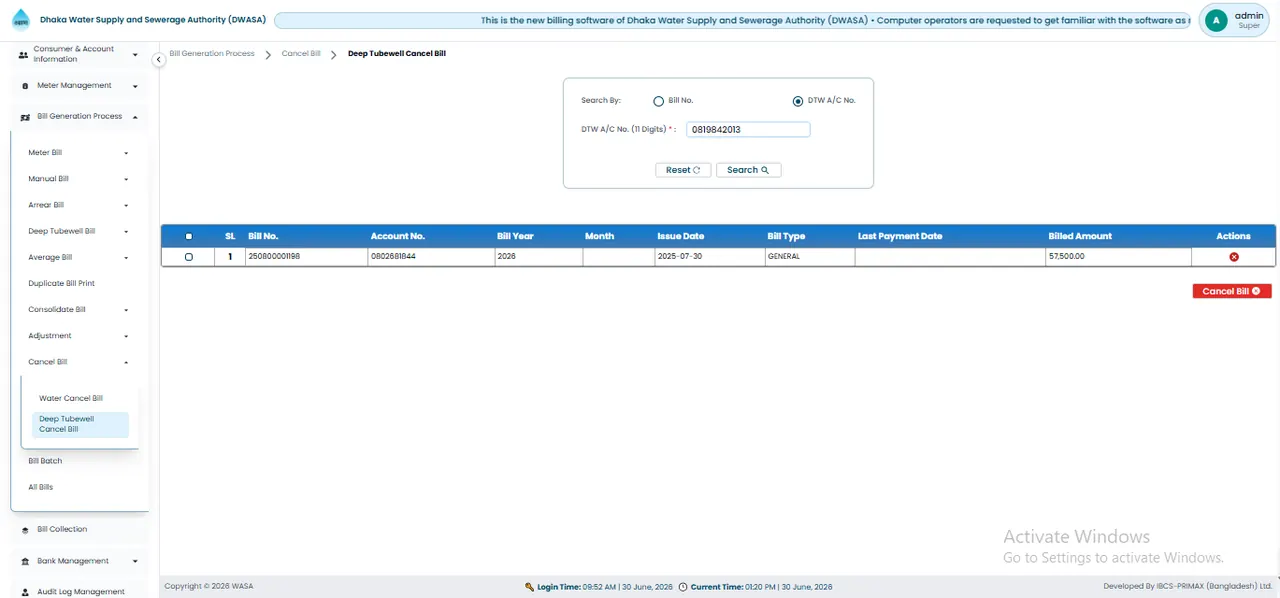Expand the Arrear Bill submenu
Image resolution: width=1280 pixels, height=598 pixels.
pyautogui.click(x=126, y=205)
